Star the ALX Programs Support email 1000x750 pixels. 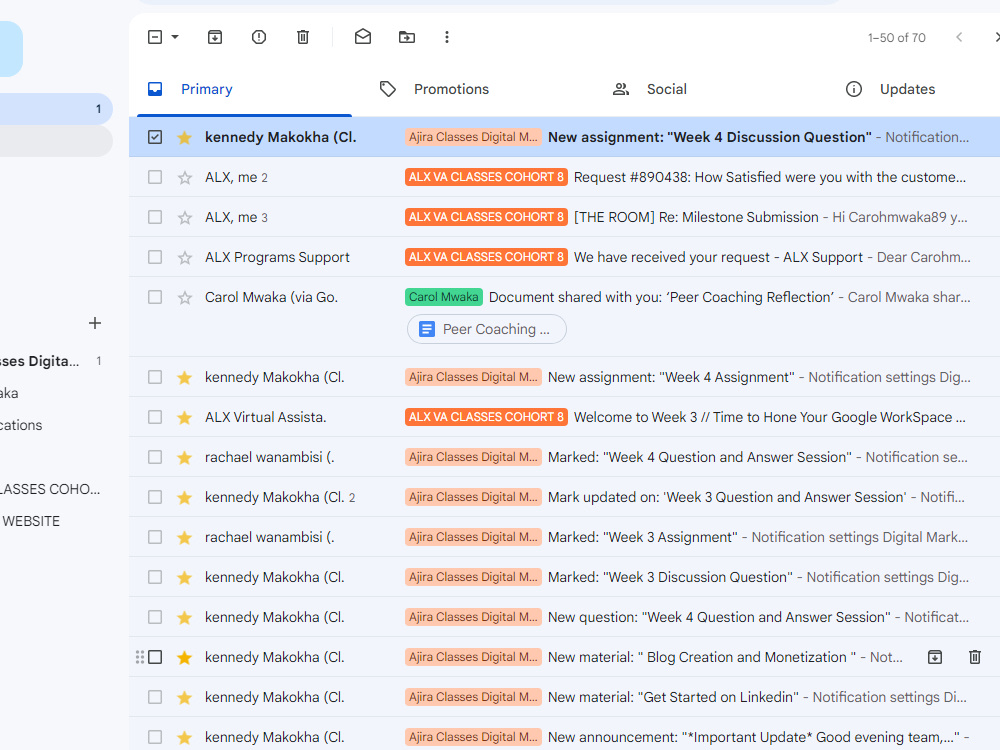pos(184,257)
